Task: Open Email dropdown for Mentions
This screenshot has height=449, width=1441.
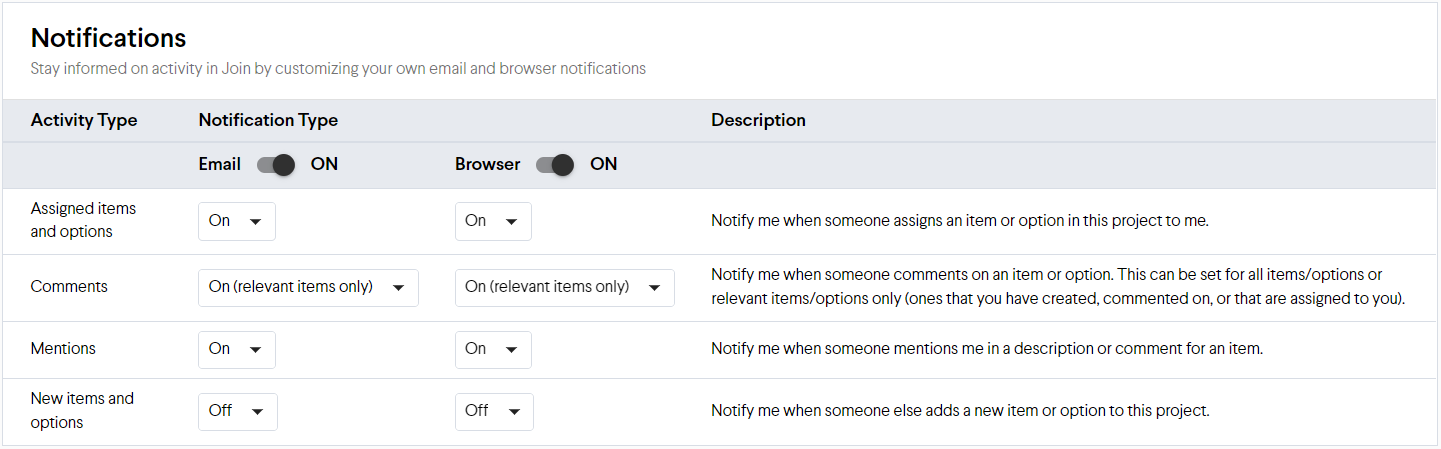Action: [237, 349]
